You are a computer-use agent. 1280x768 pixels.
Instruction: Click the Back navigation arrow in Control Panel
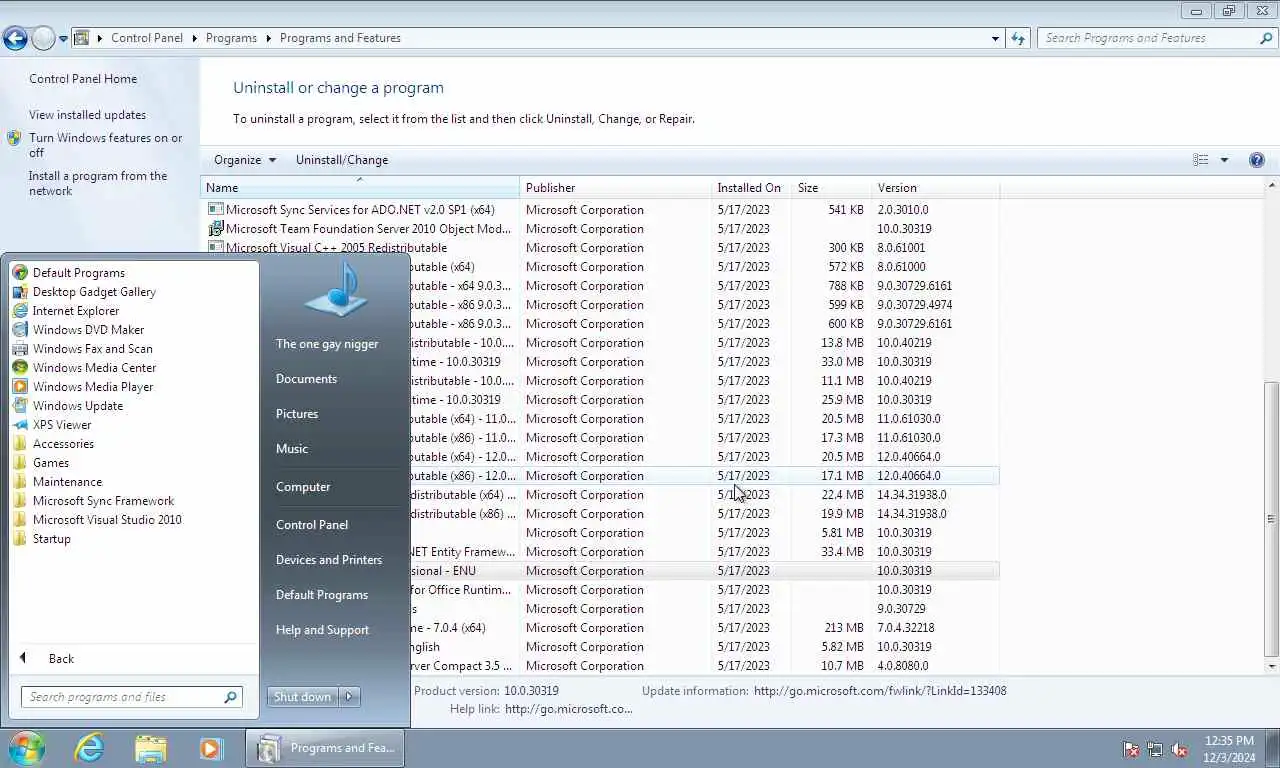[x=15, y=39]
